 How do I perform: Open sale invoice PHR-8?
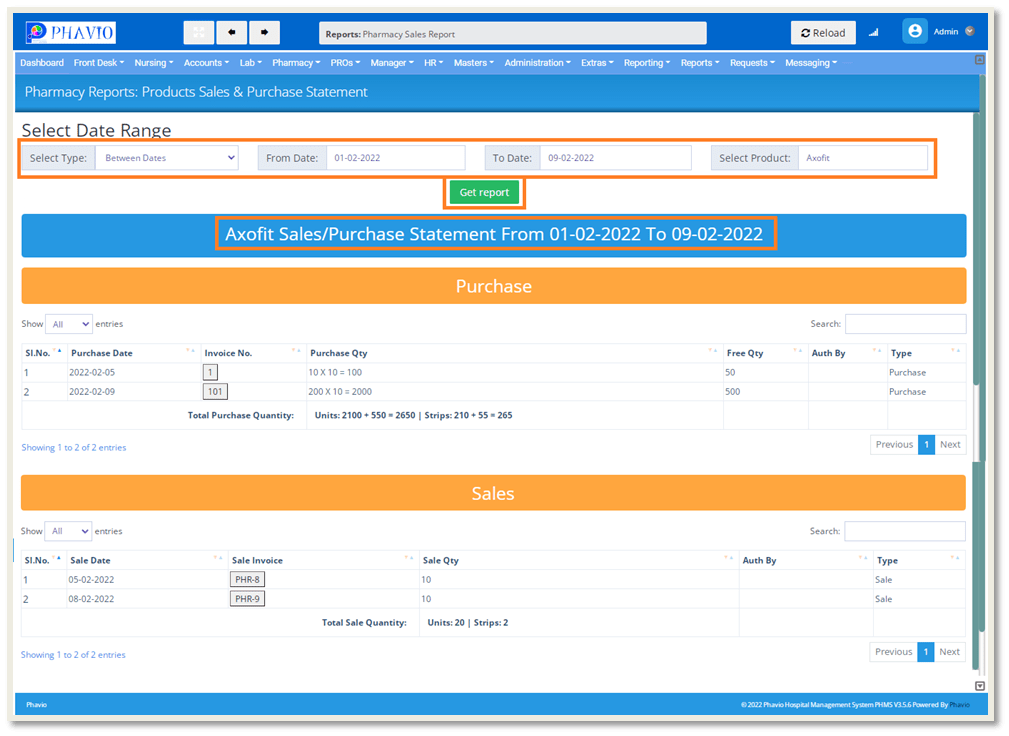pos(247,579)
